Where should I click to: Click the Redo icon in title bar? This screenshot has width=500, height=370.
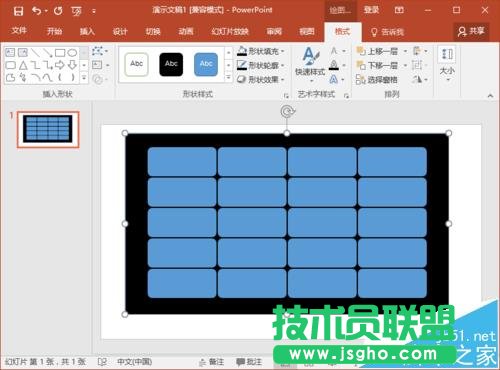(x=58, y=11)
